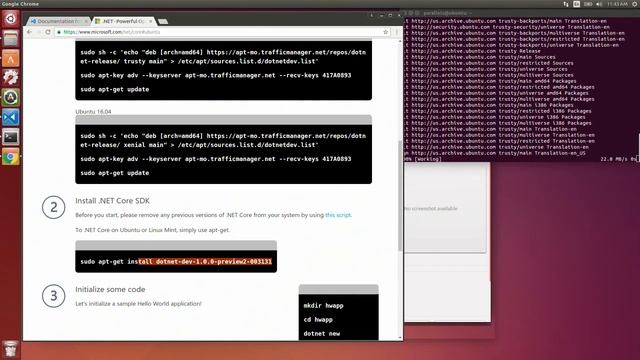Click the 'Initialize some code' heading
The width and height of the screenshot is (640, 360).
pyautogui.click(x=110, y=289)
